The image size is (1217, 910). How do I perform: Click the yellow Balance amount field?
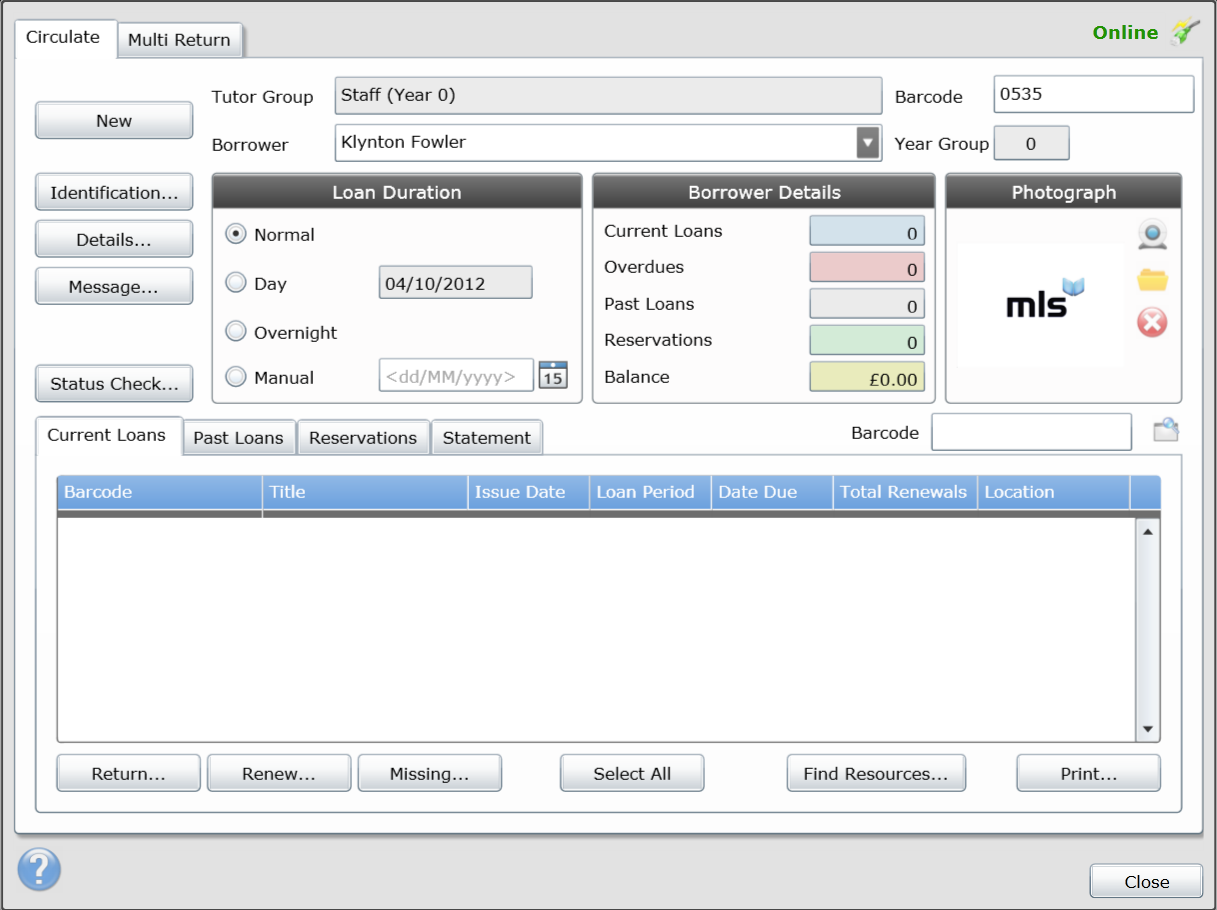coord(866,377)
